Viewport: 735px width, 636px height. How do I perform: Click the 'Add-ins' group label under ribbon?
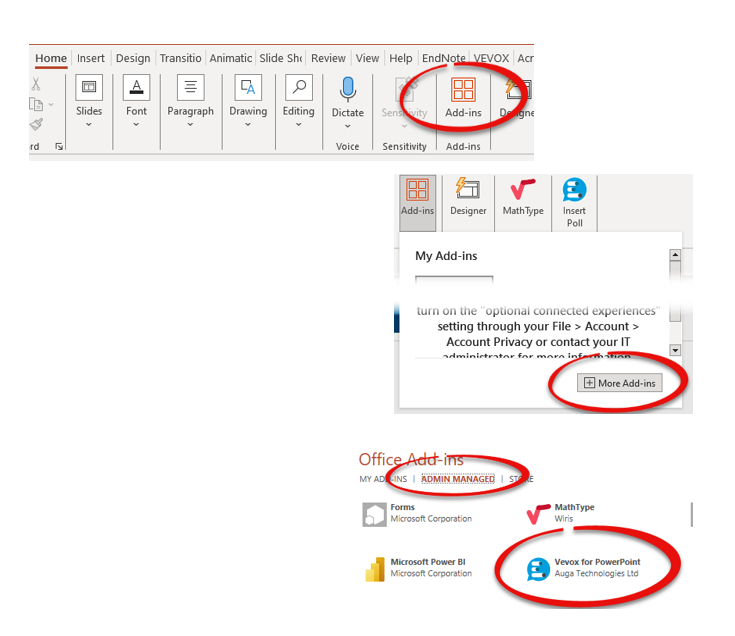coord(463,146)
